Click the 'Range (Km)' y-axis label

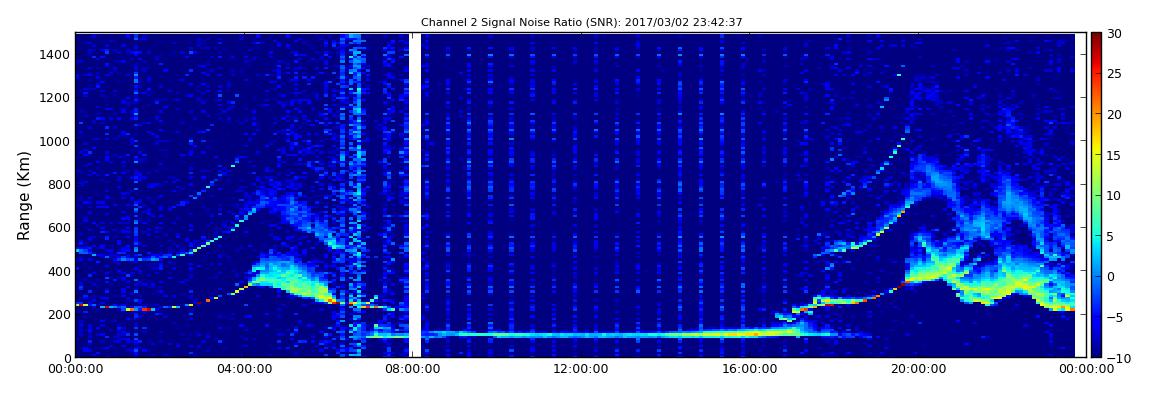click(24, 196)
